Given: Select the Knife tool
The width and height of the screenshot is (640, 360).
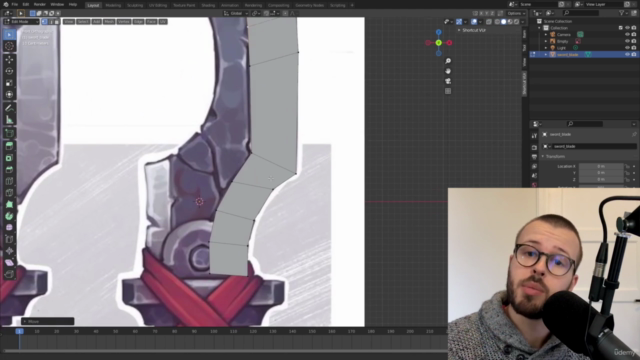Looking at the screenshot, I should [9, 193].
